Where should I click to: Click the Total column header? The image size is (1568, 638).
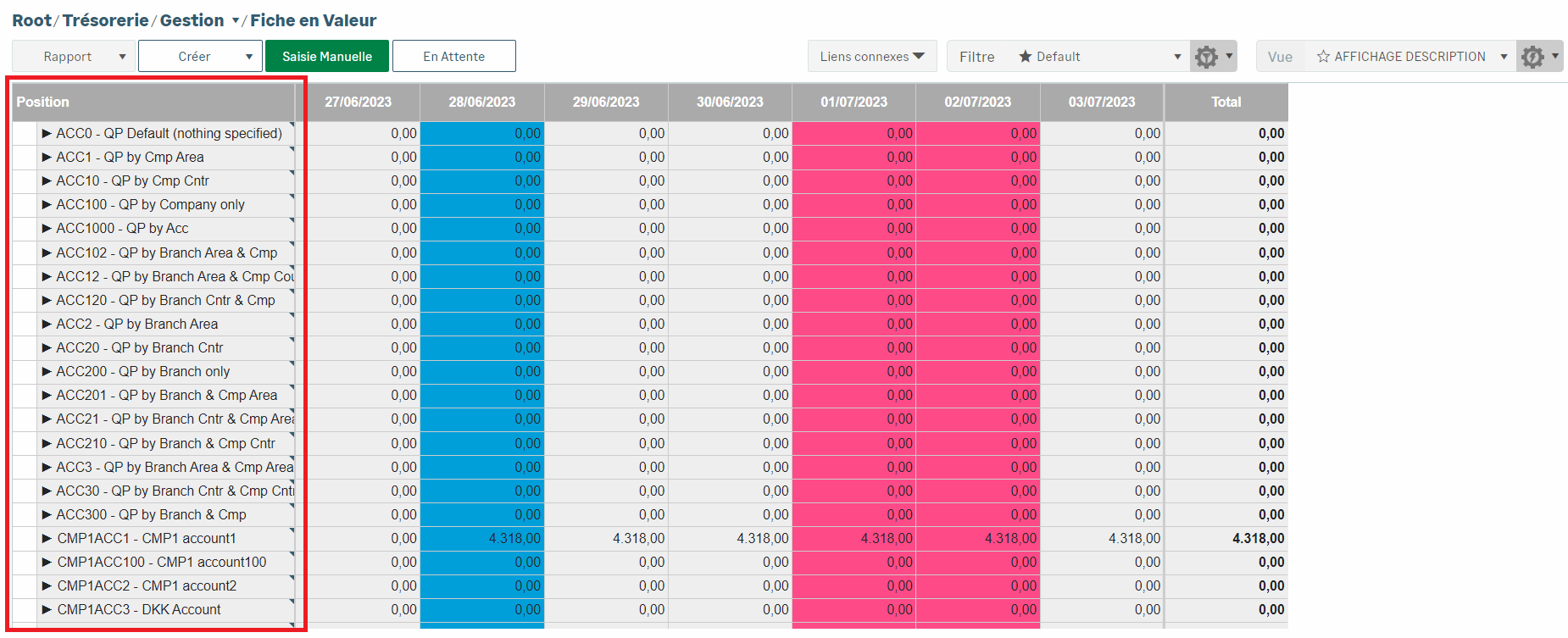(1226, 102)
